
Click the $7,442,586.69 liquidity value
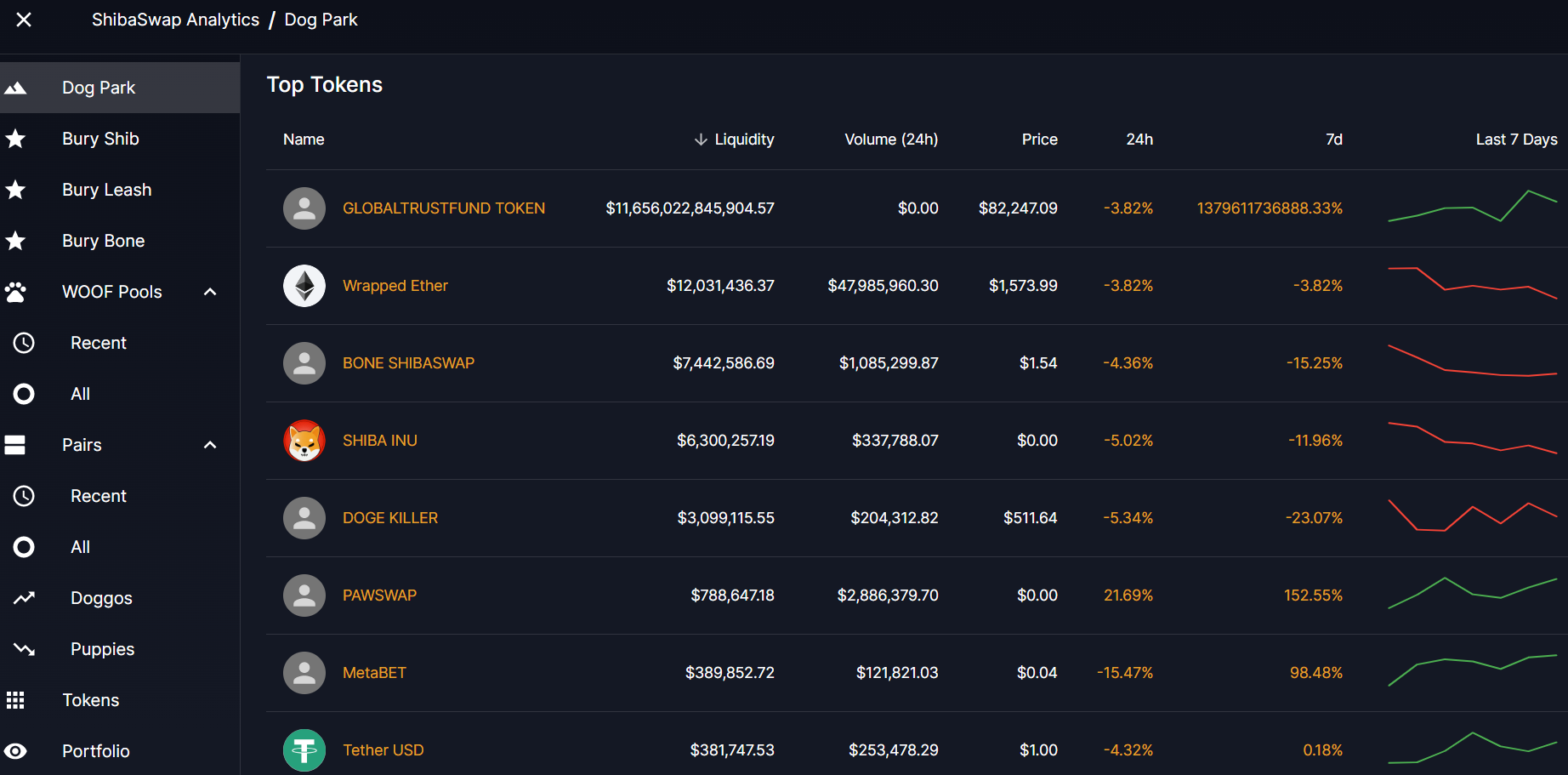point(724,363)
